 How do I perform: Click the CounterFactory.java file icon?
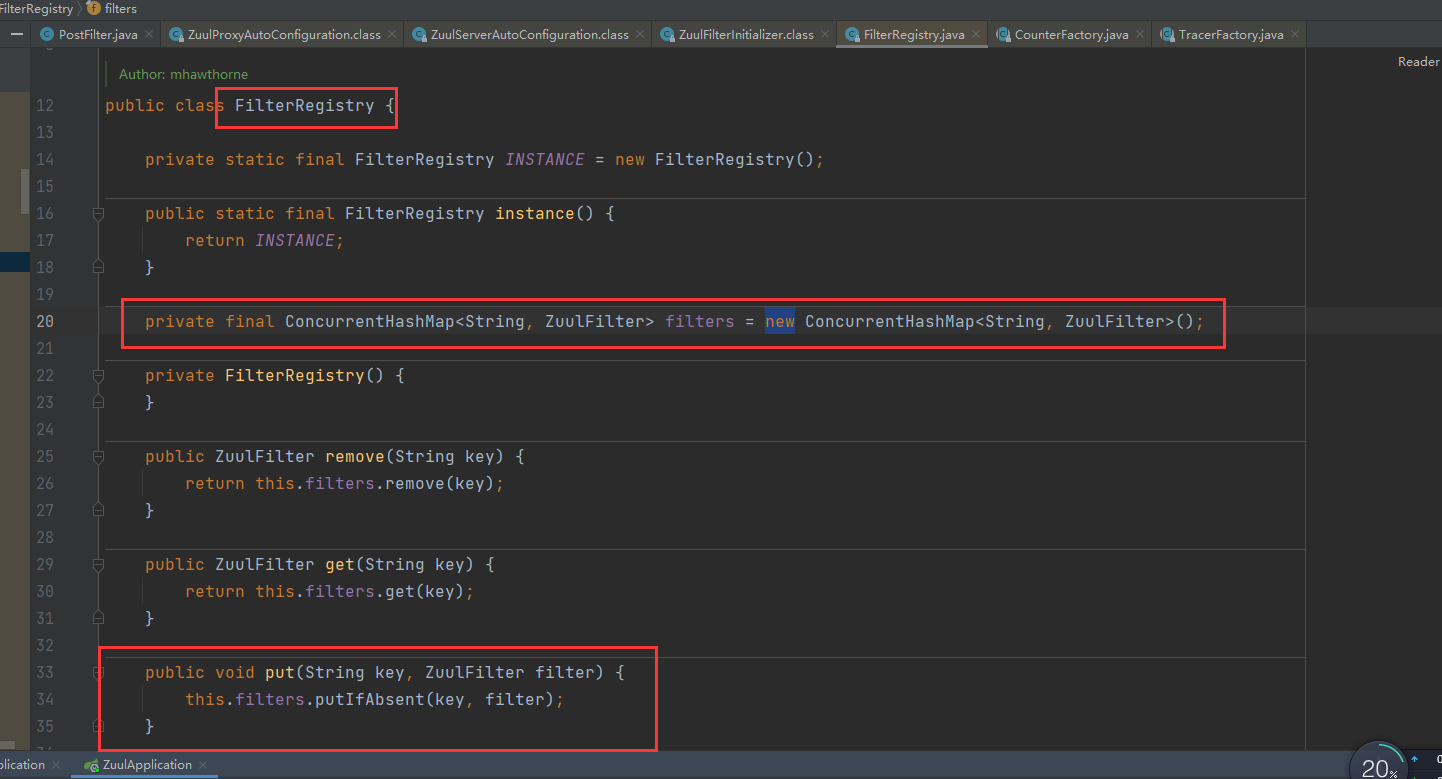point(1003,34)
